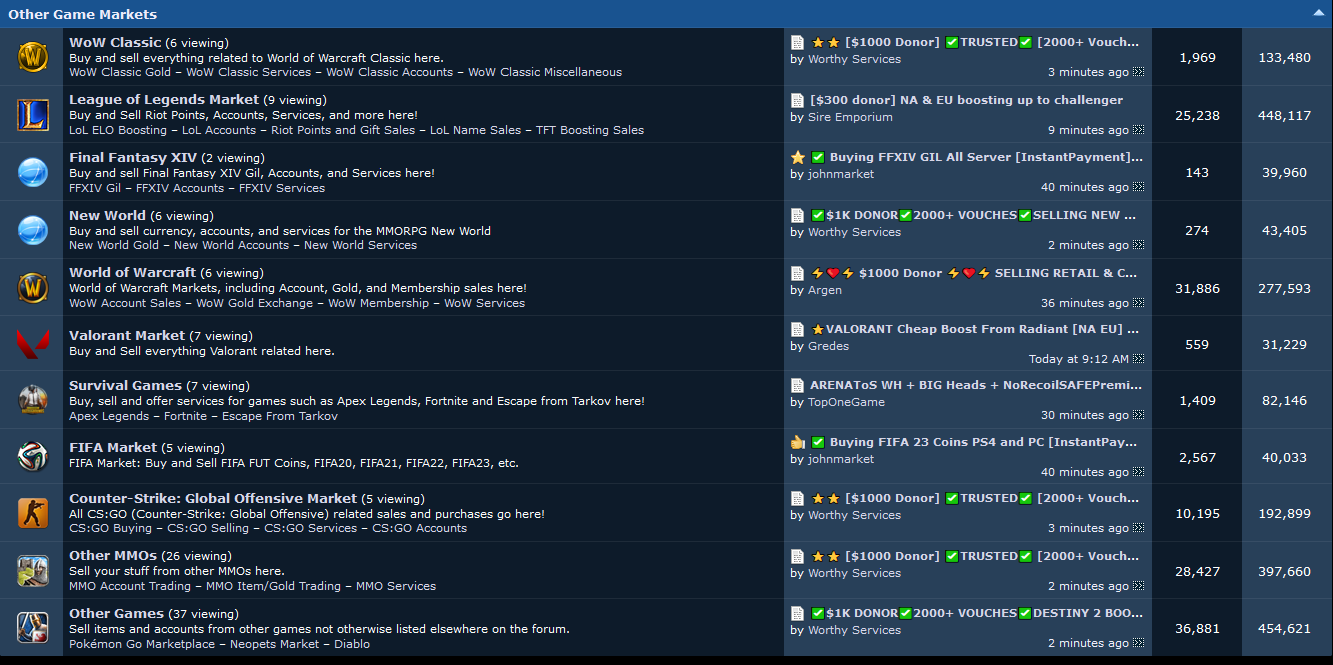The height and width of the screenshot is (665, 1333).
Task: Open the WoW Classic forum
Action: click(115, 42)
